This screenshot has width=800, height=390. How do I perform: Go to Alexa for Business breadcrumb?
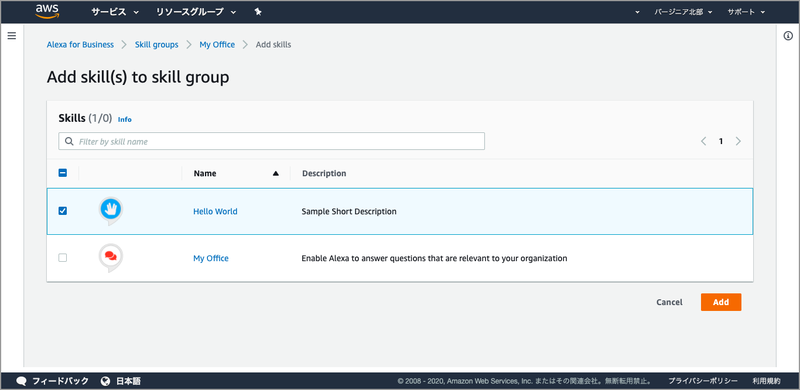(80, 44)
